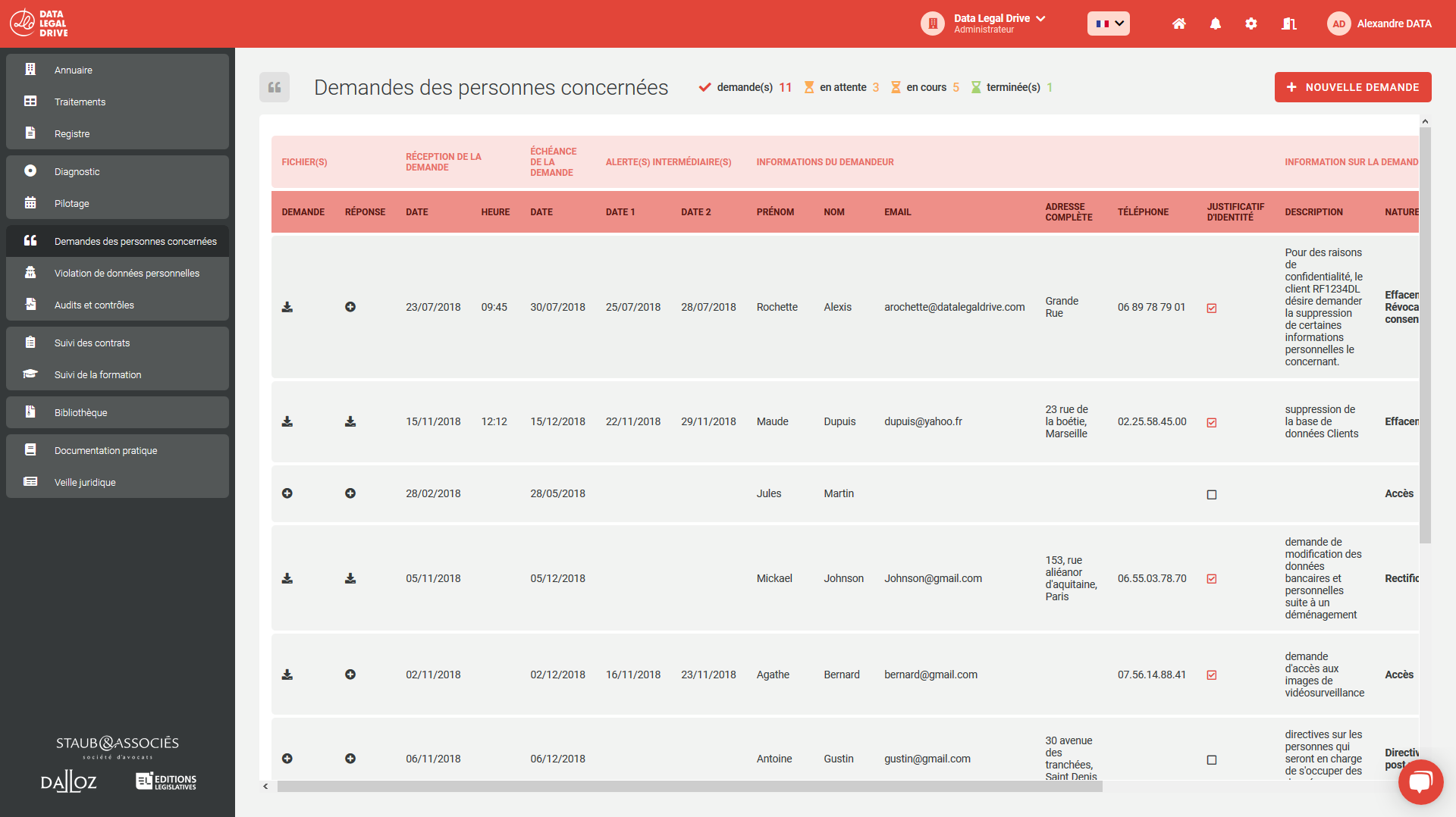
Task: Click the Pilotage calendar icon in sidebar
Action: [30, 202]
